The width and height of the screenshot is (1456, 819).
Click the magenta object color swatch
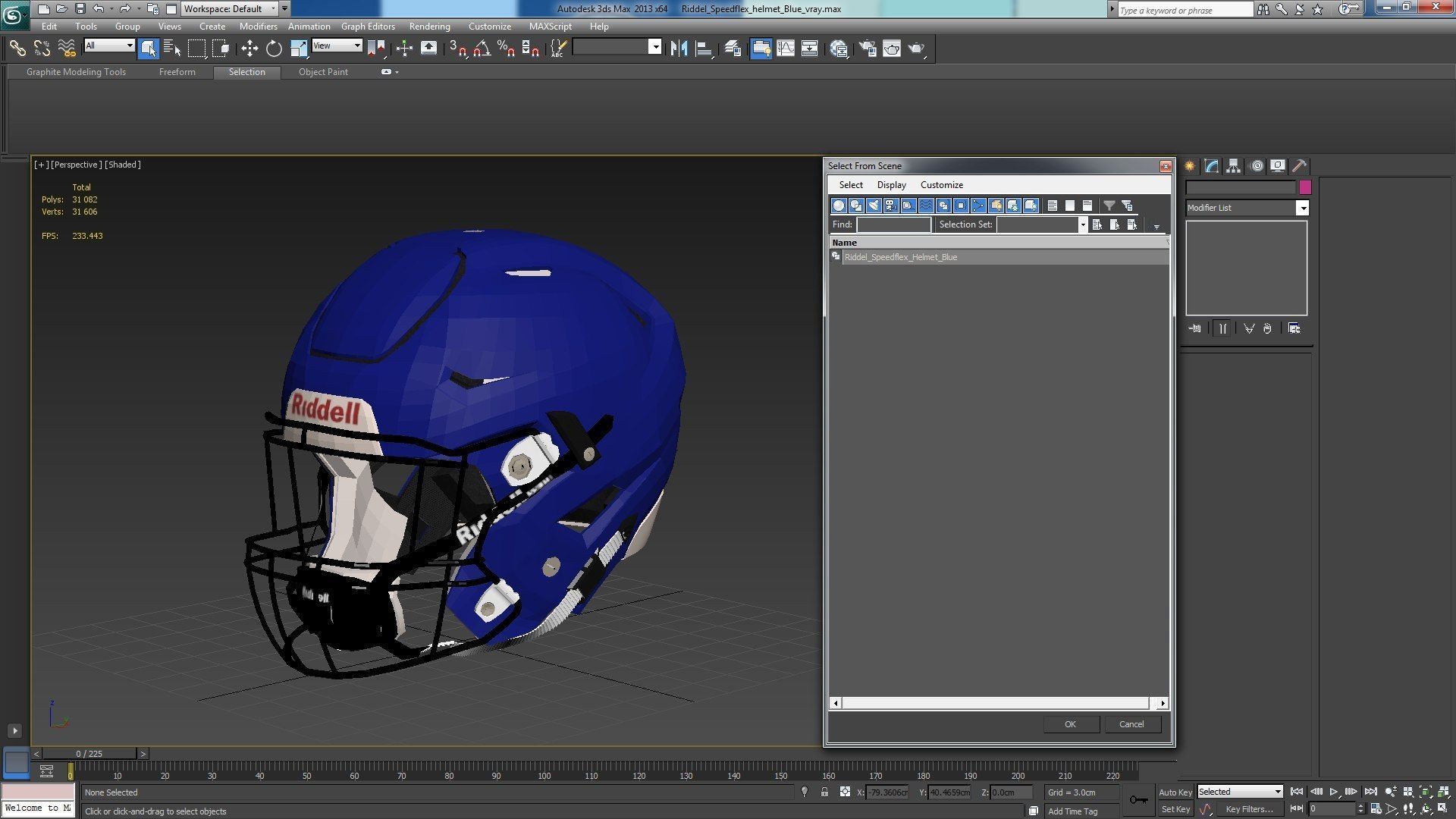click(1305, 187)
